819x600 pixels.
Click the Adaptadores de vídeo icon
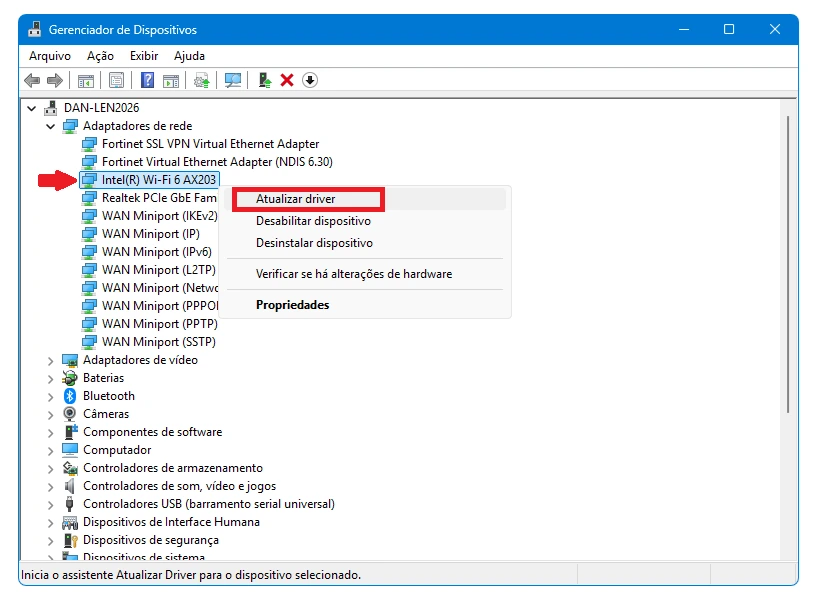click(69, 360)
